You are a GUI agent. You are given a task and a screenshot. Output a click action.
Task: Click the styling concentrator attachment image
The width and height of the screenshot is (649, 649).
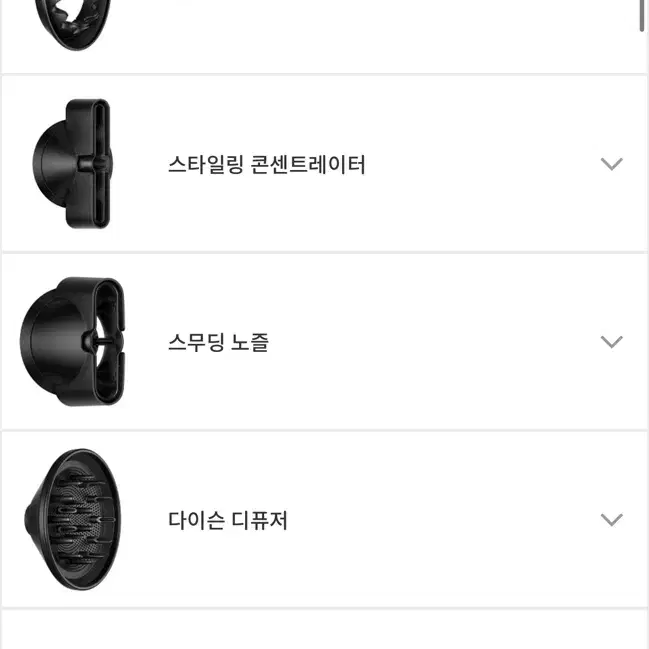[x=72, y=164]
